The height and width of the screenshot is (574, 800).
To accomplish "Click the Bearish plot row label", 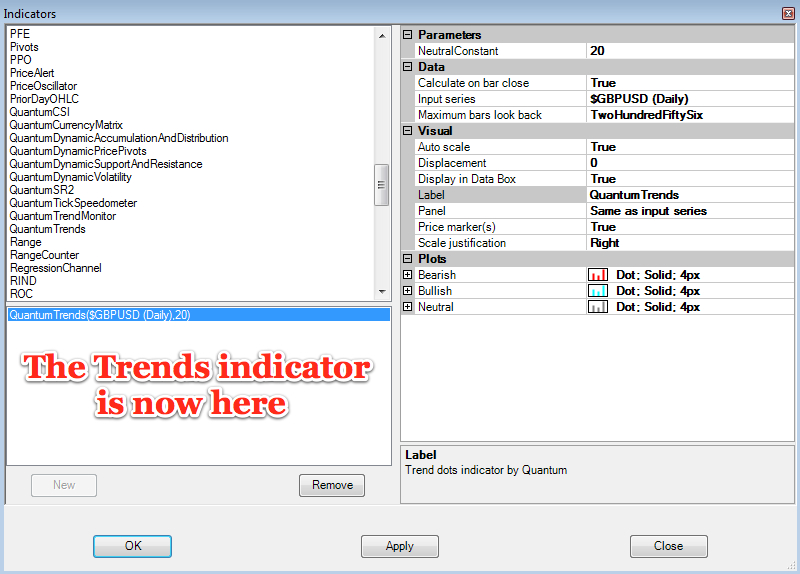I will click(x=437, y=275).
